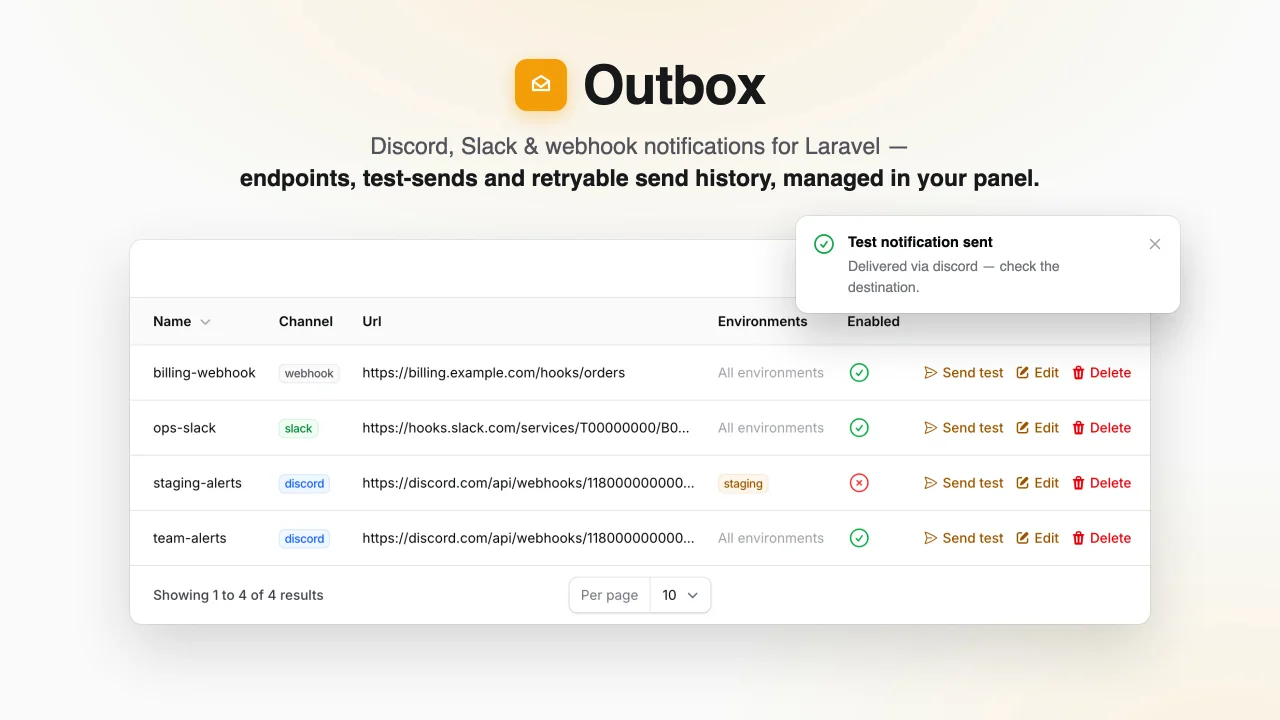Click the Environments column header
1280x720 pixels.
point(762,321)
